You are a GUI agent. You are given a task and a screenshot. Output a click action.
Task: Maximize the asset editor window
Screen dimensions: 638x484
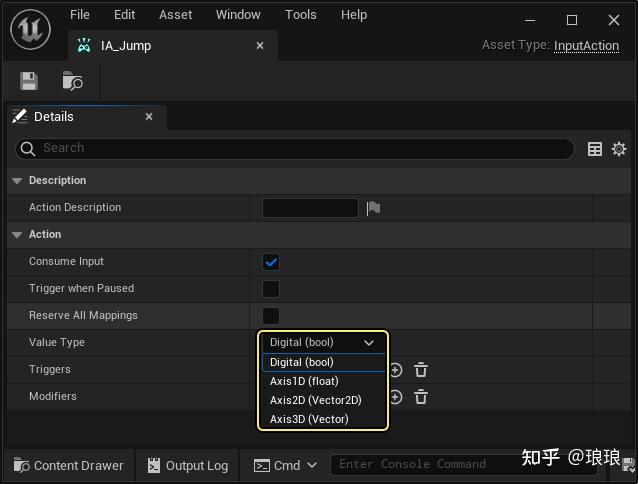click(x=572, y=20)
